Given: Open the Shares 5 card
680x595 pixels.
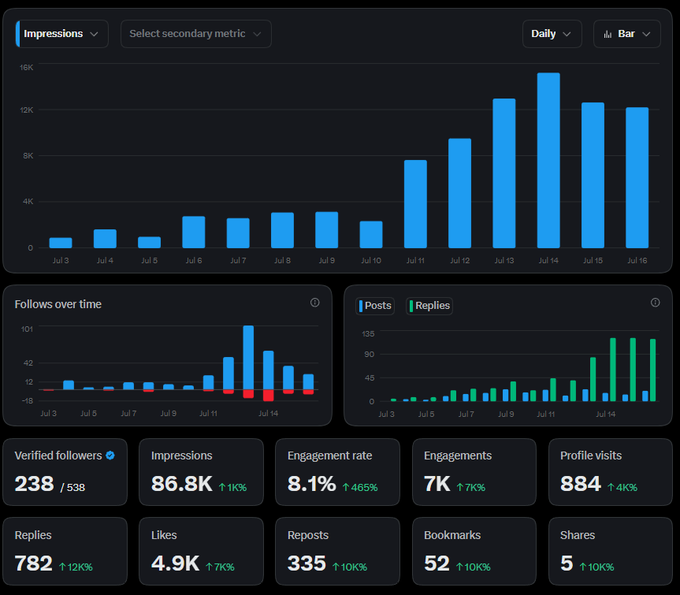Looking at the screenshot, I should (x=611, y=551).
